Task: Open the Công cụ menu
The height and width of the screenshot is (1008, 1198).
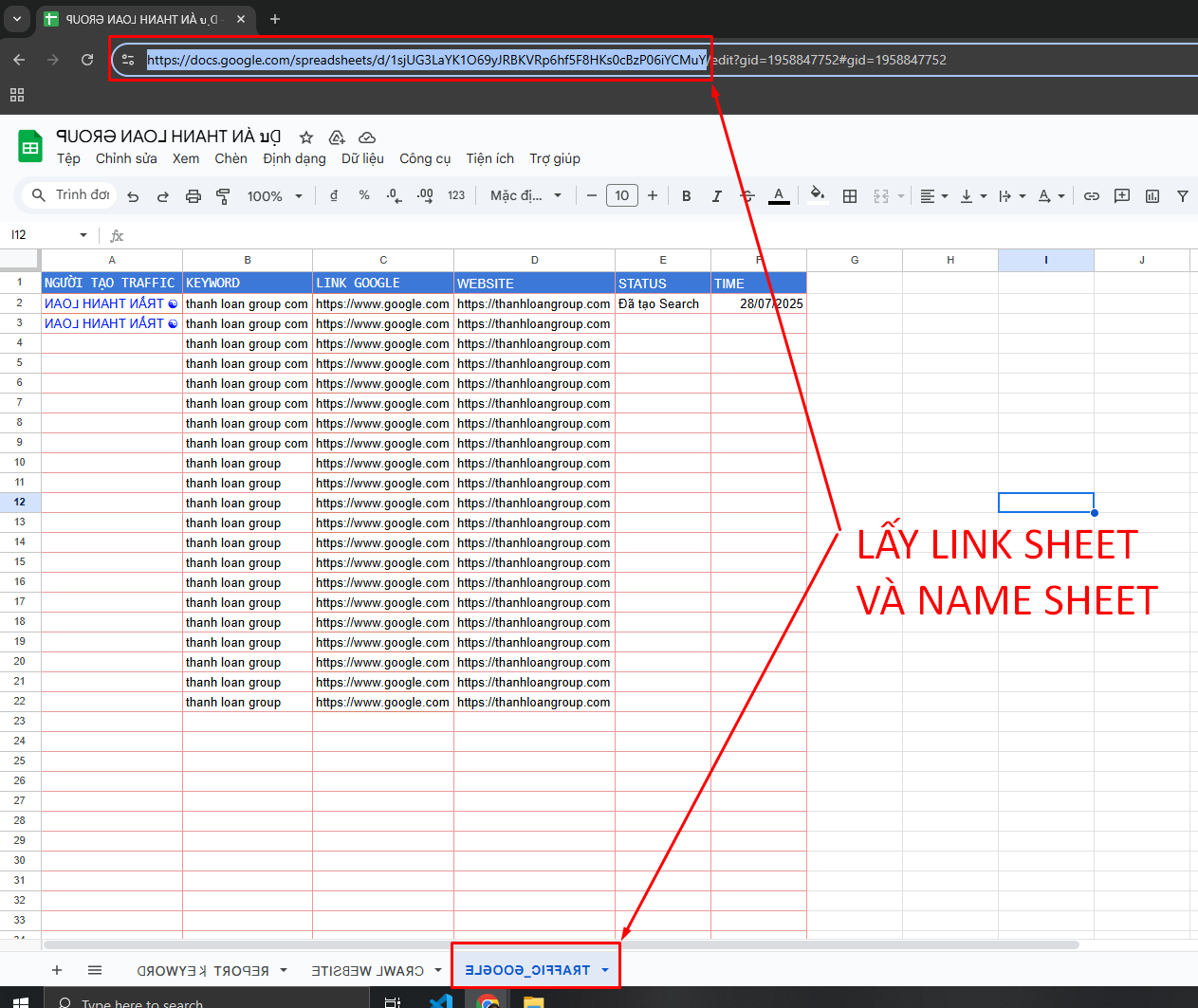Action: tap(425, 158)
